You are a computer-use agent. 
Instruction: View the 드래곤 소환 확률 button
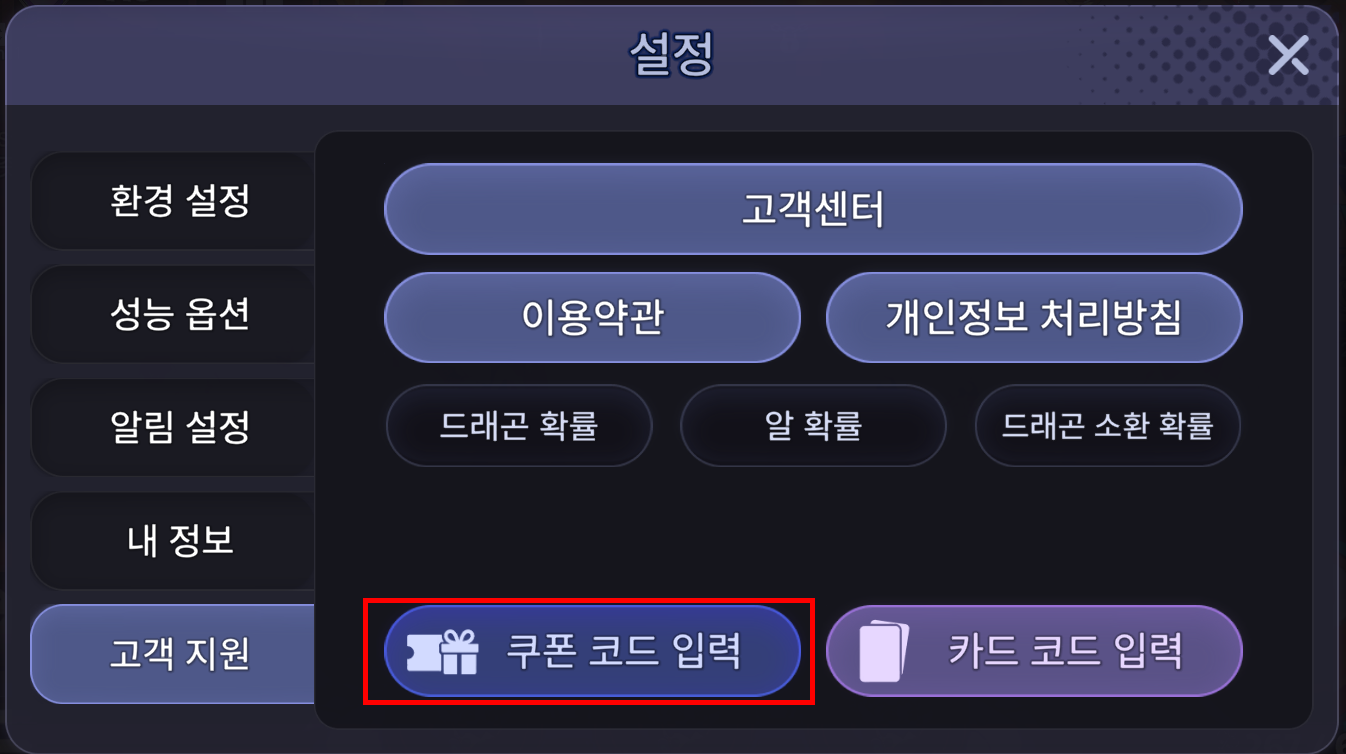[1107, 426]
